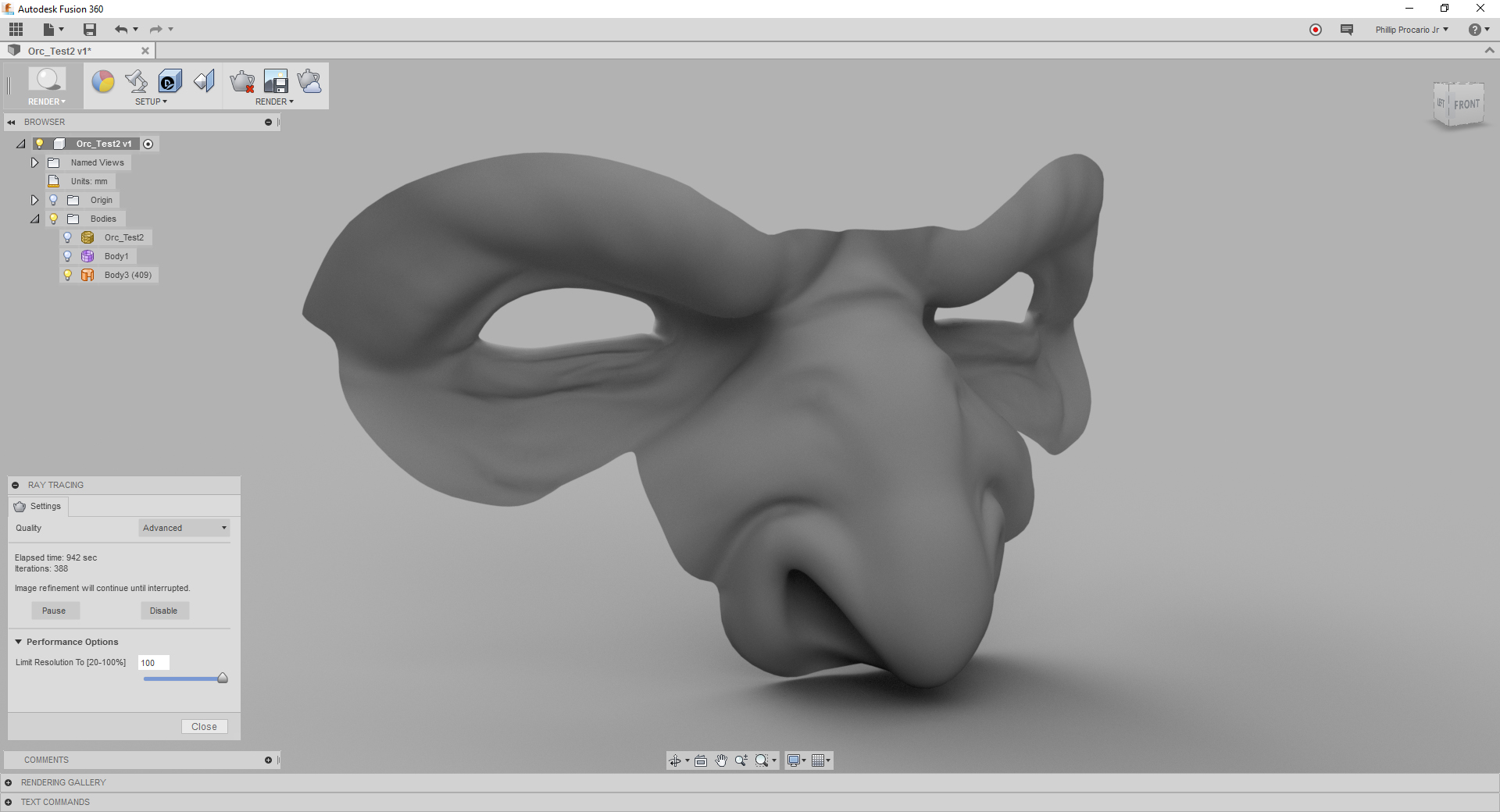1500x812 pixels.
Task: Capture image from canvas render
Action: (x=276, y=81)
